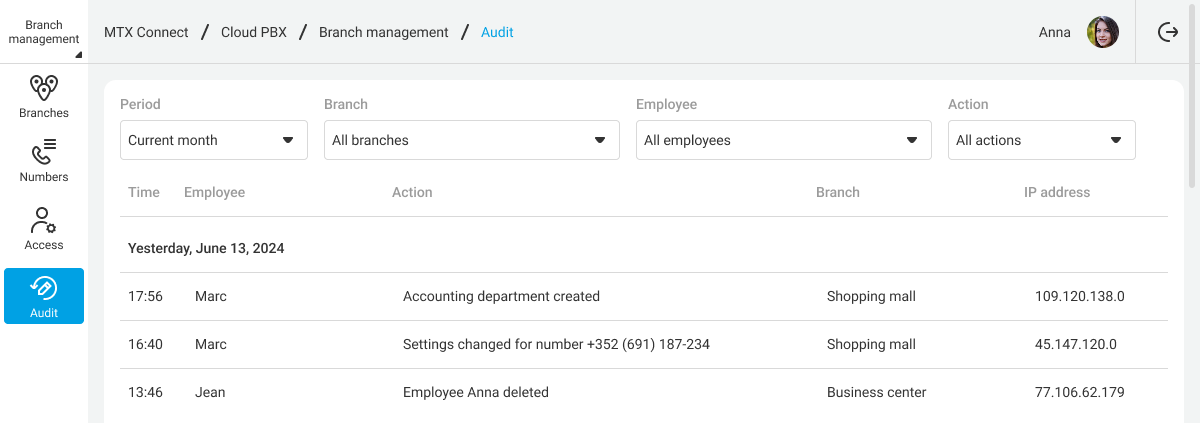This screenshot has height=423, width=1200.
Task: Go to MTX Connect breadcrumb
Action: pyautogui.click(x=146, y=32)
